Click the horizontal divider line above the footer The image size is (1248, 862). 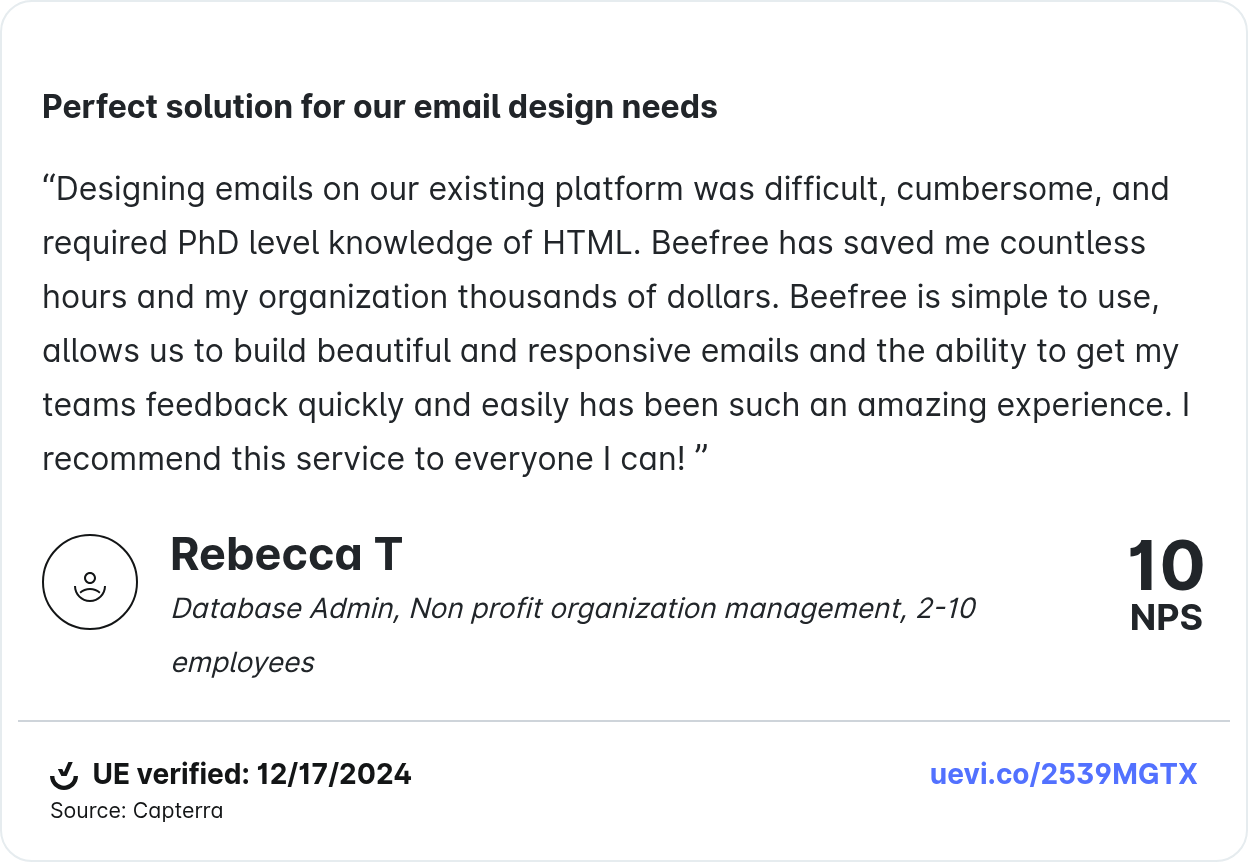click(624, 720)
